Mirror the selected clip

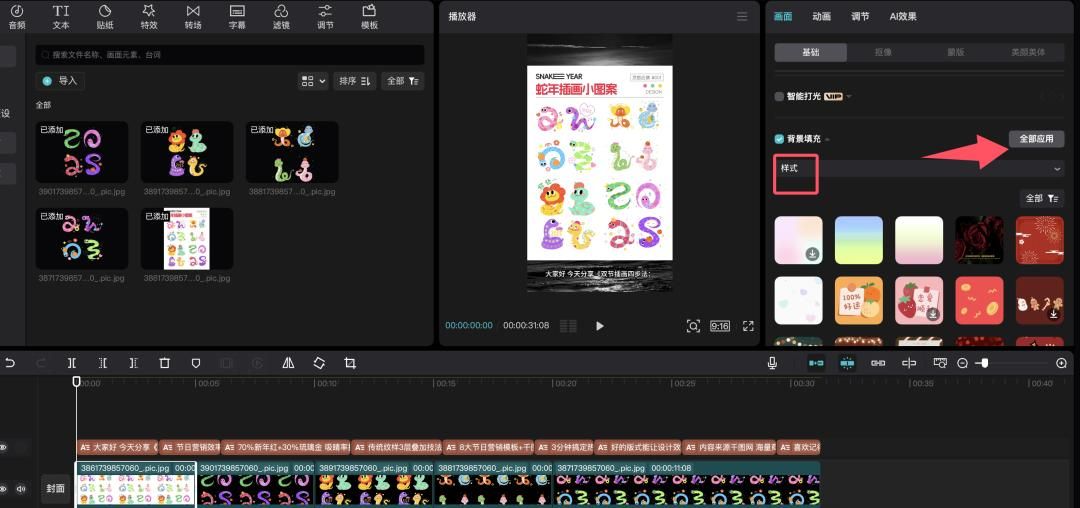(x=289, y=363)
